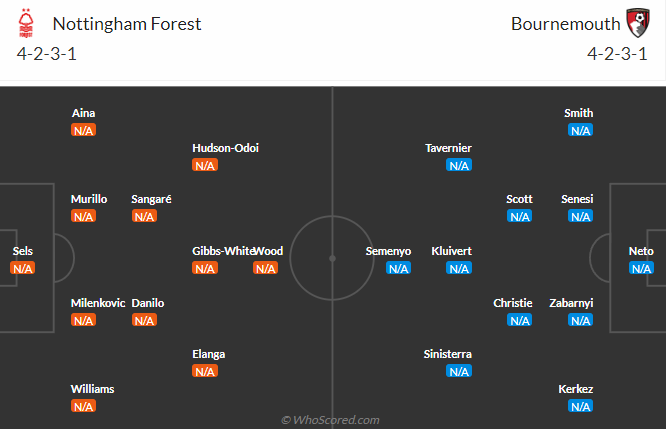Click the Bournemouth club crest
Viewport: 666px width, 429px height.
(x=636, y=23)
